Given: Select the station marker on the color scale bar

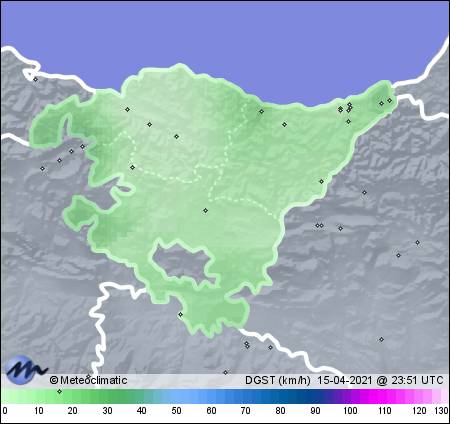Looking at the screenshot, I should pos(59,391).
